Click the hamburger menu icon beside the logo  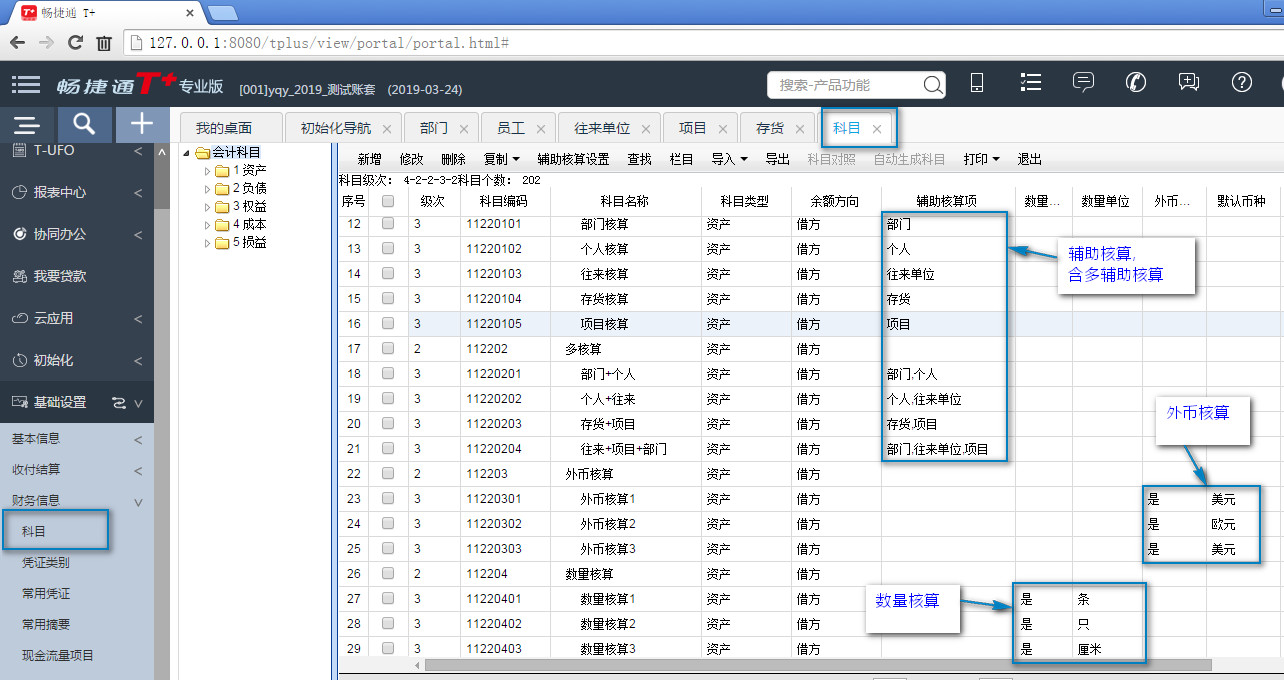click(x=27, y=84)
